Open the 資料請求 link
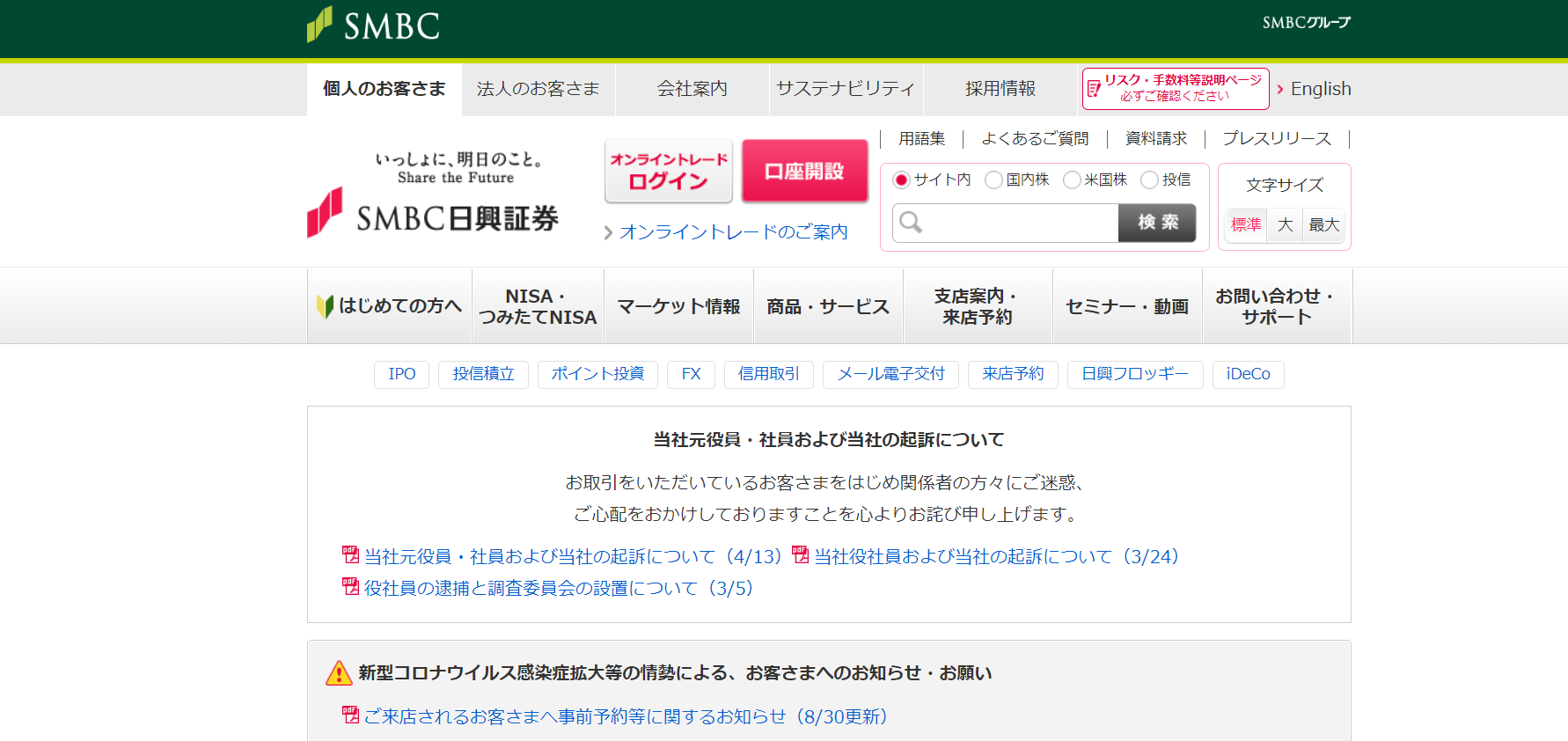The image size is (1568, 741). tap(1156, 139)
